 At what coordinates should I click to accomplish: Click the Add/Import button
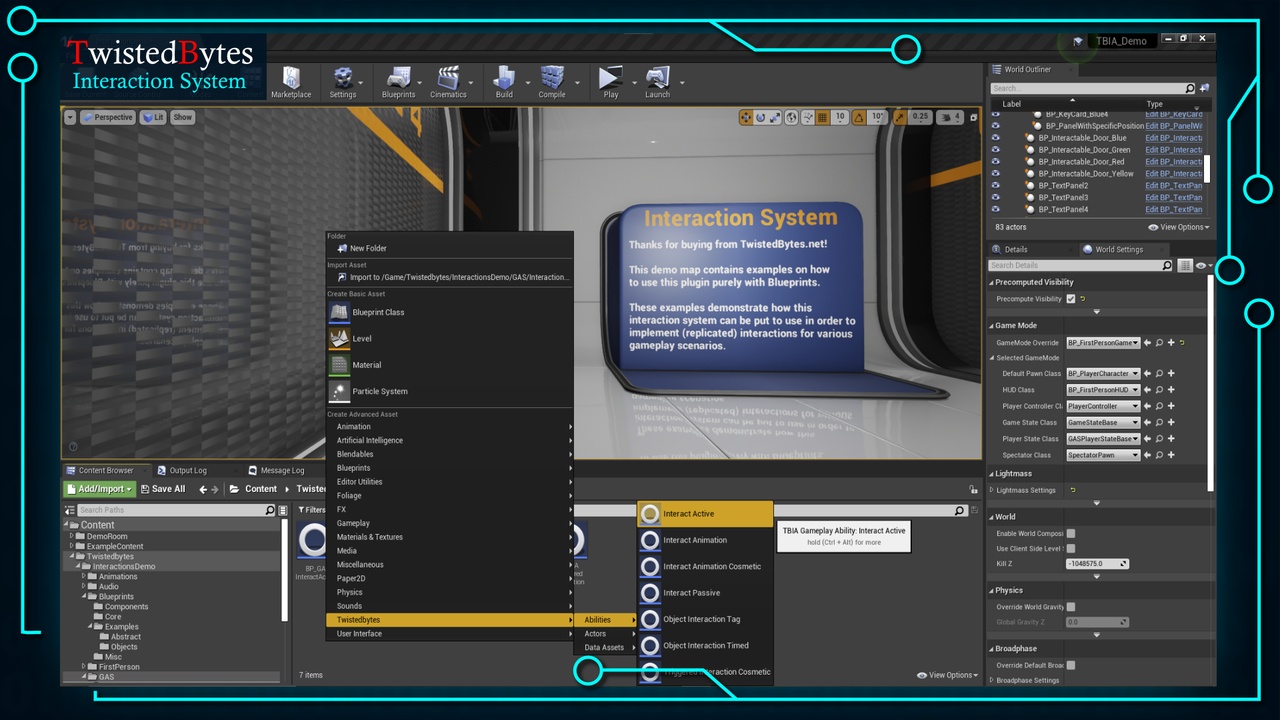(100, 489)
